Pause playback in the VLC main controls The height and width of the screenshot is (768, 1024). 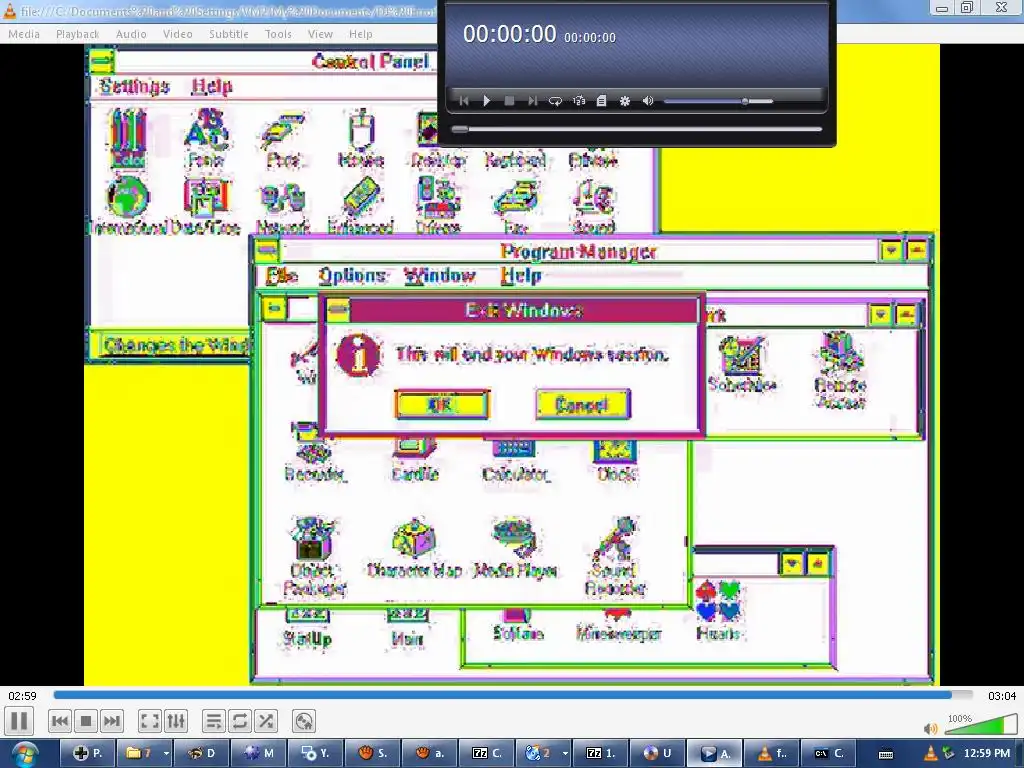pos(19,722)
